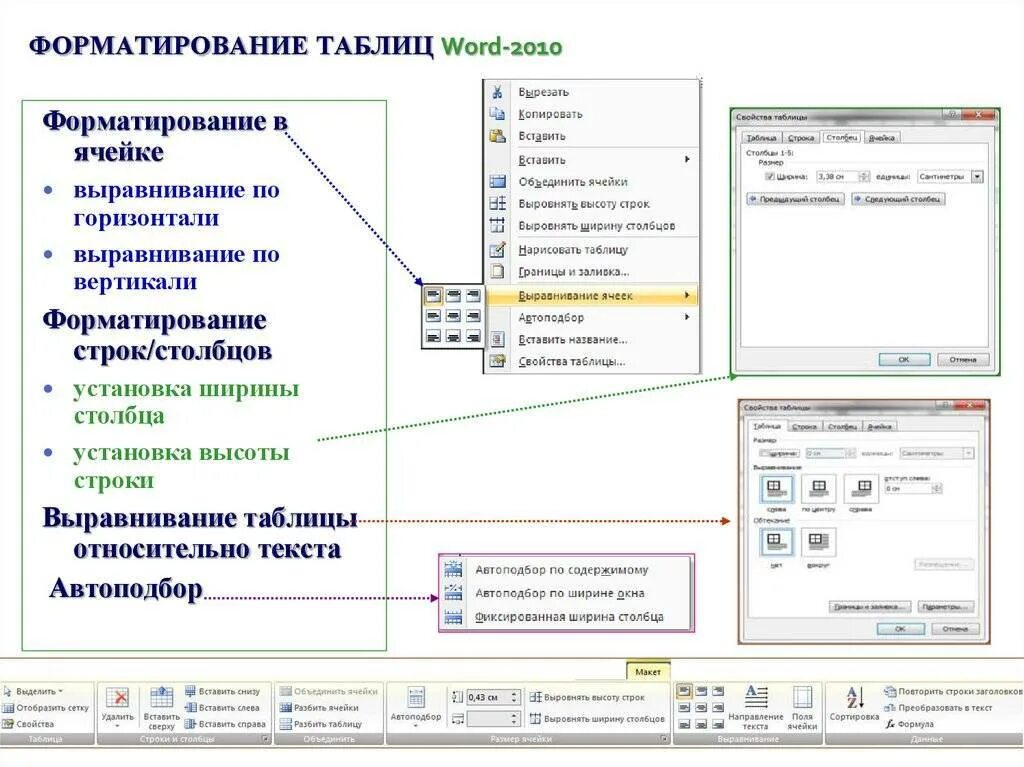Click the 0,43 см row height stepper arrows
This screenshot has width=1024, height=767.
[515, 697]
